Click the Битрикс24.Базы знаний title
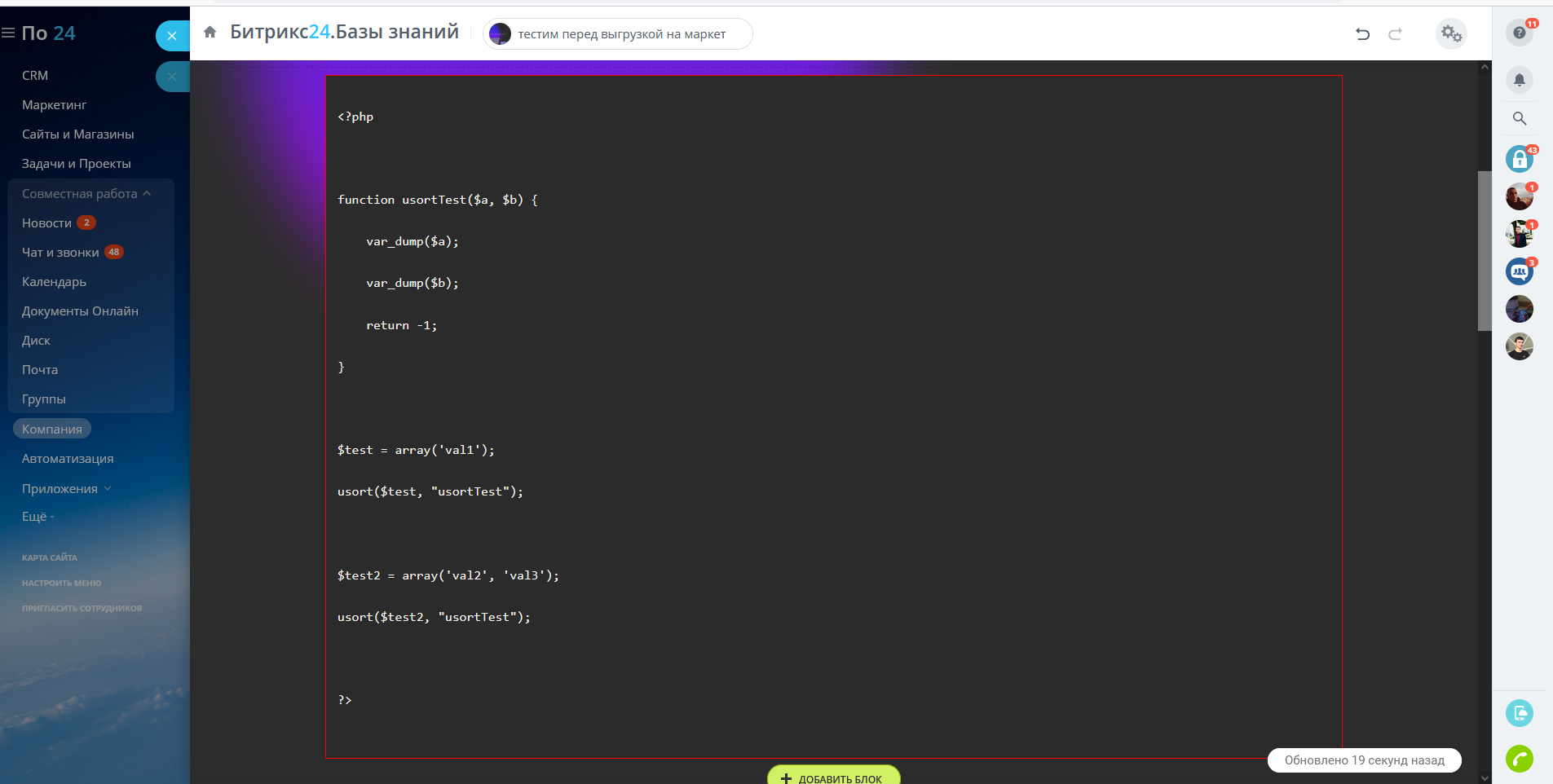This screenshot has height=784, width=1553. [344, 32]
